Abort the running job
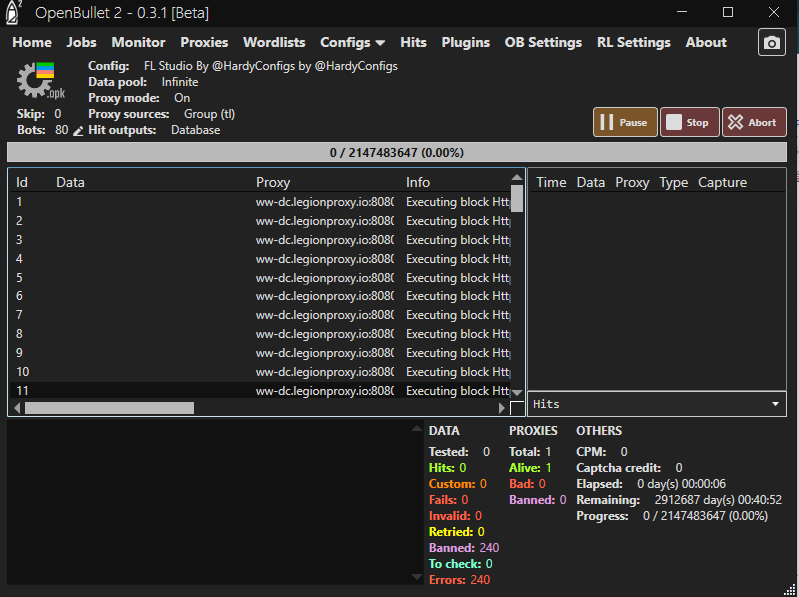 click(x=754, y=122)
